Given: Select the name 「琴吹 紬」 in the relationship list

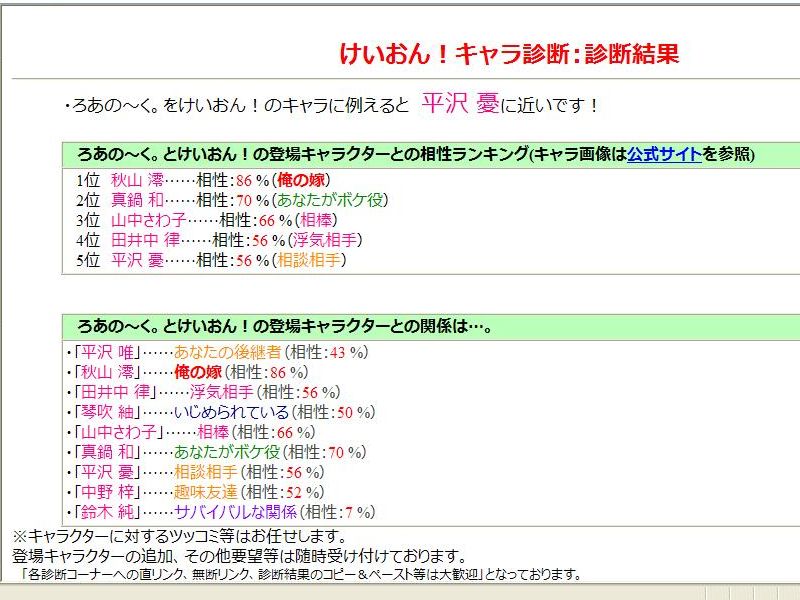Looking at the screenshot, I should (x=107, y=412).
